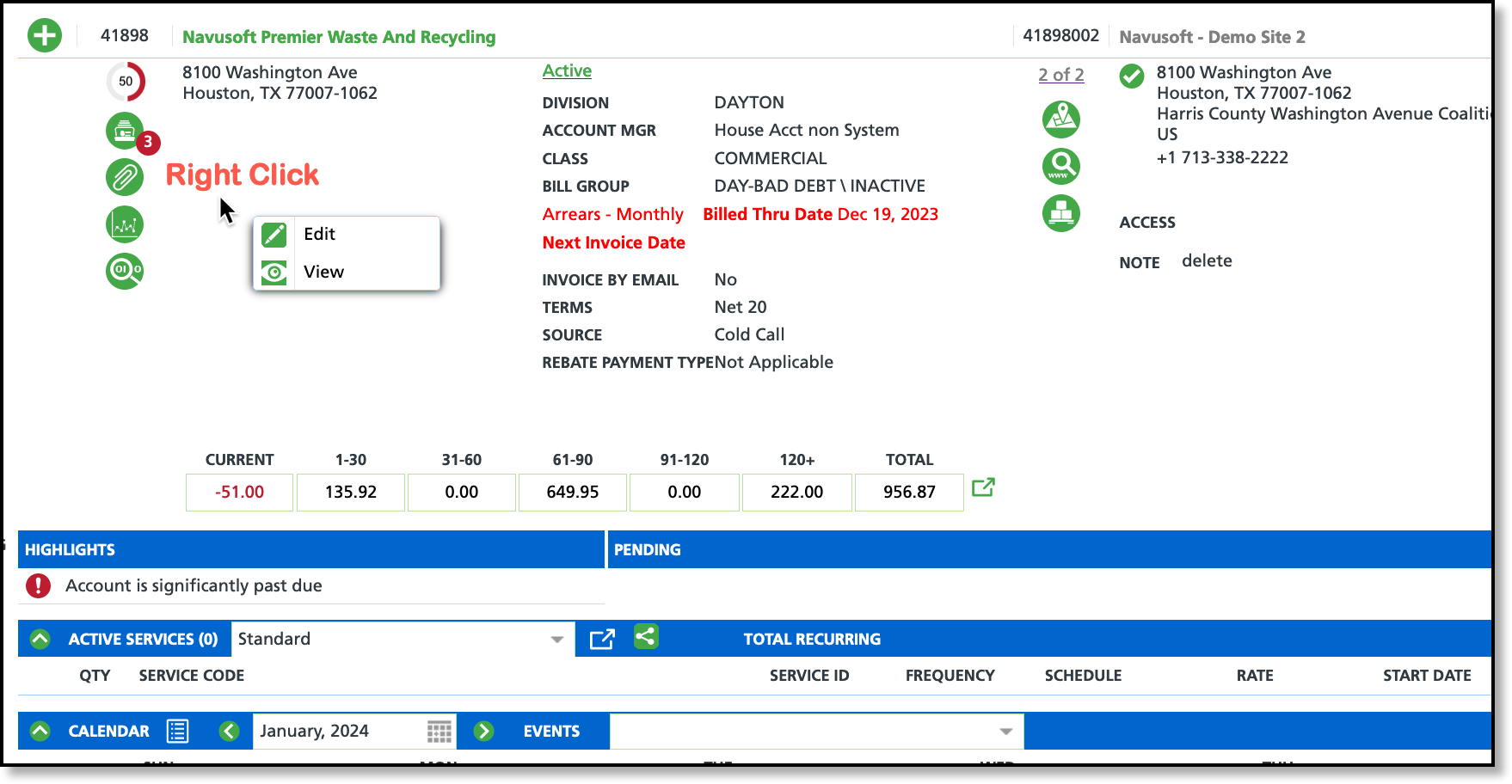
Task: Click the 2 of 2 site link
Action: click(1061, 75)
